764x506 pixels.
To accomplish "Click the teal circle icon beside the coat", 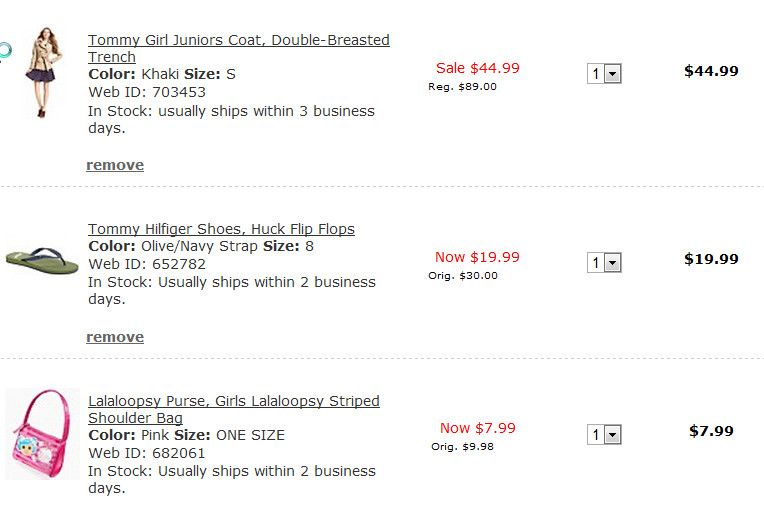I will (5, 50).
